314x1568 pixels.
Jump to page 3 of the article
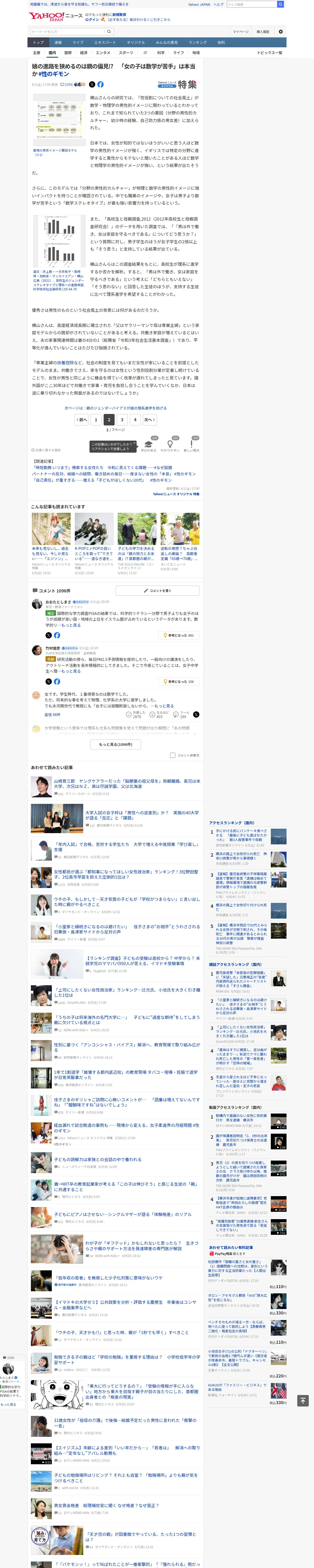click(x=122, y=419)
